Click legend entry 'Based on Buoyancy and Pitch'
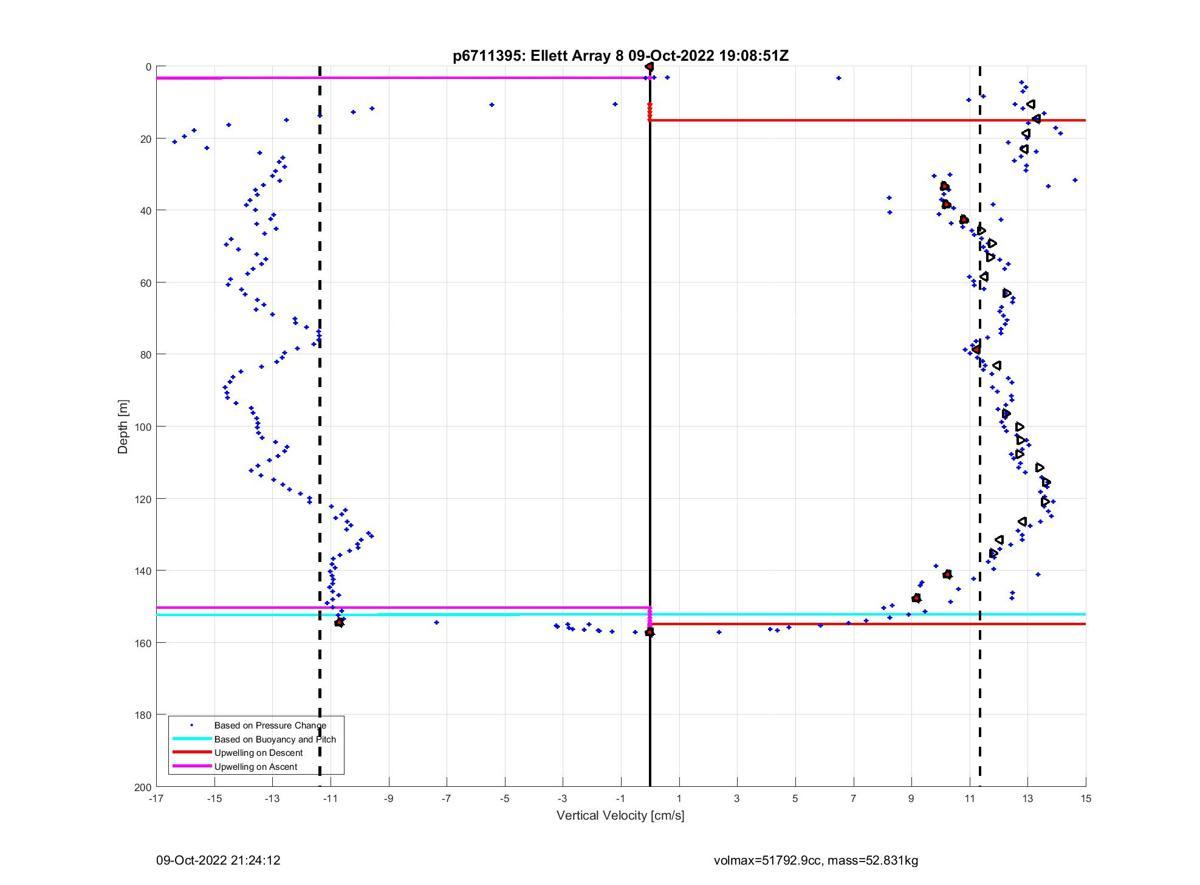Viewport: 1200px width, 885px height. tap(275, 739)
